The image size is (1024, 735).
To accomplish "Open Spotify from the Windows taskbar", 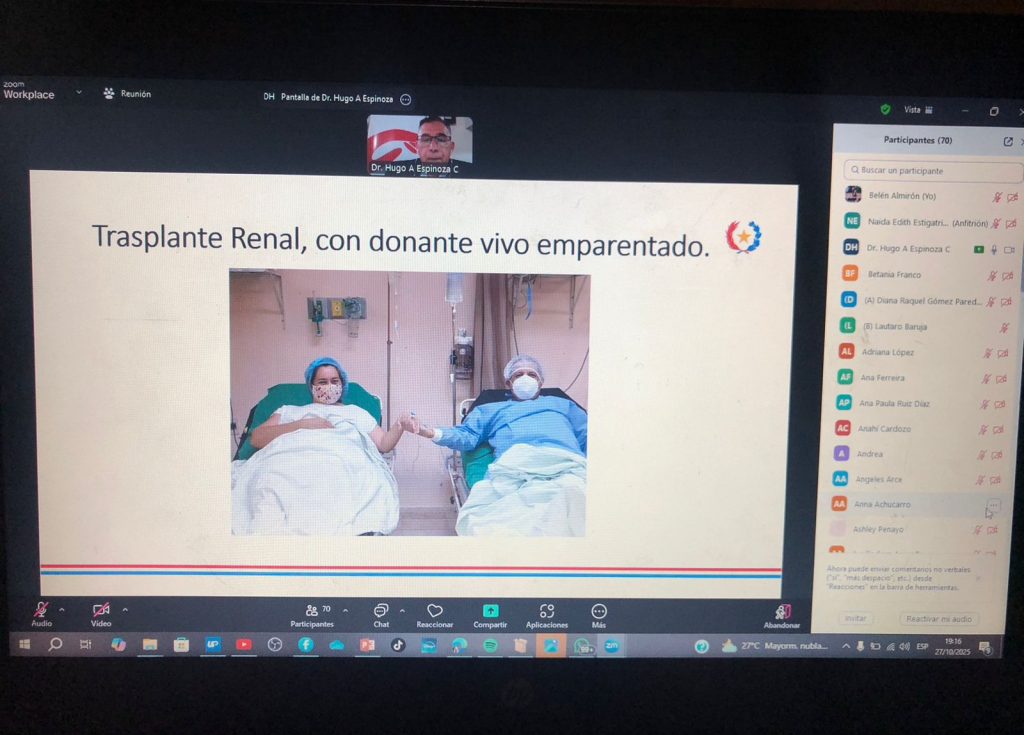I will (x=490, y=646).
